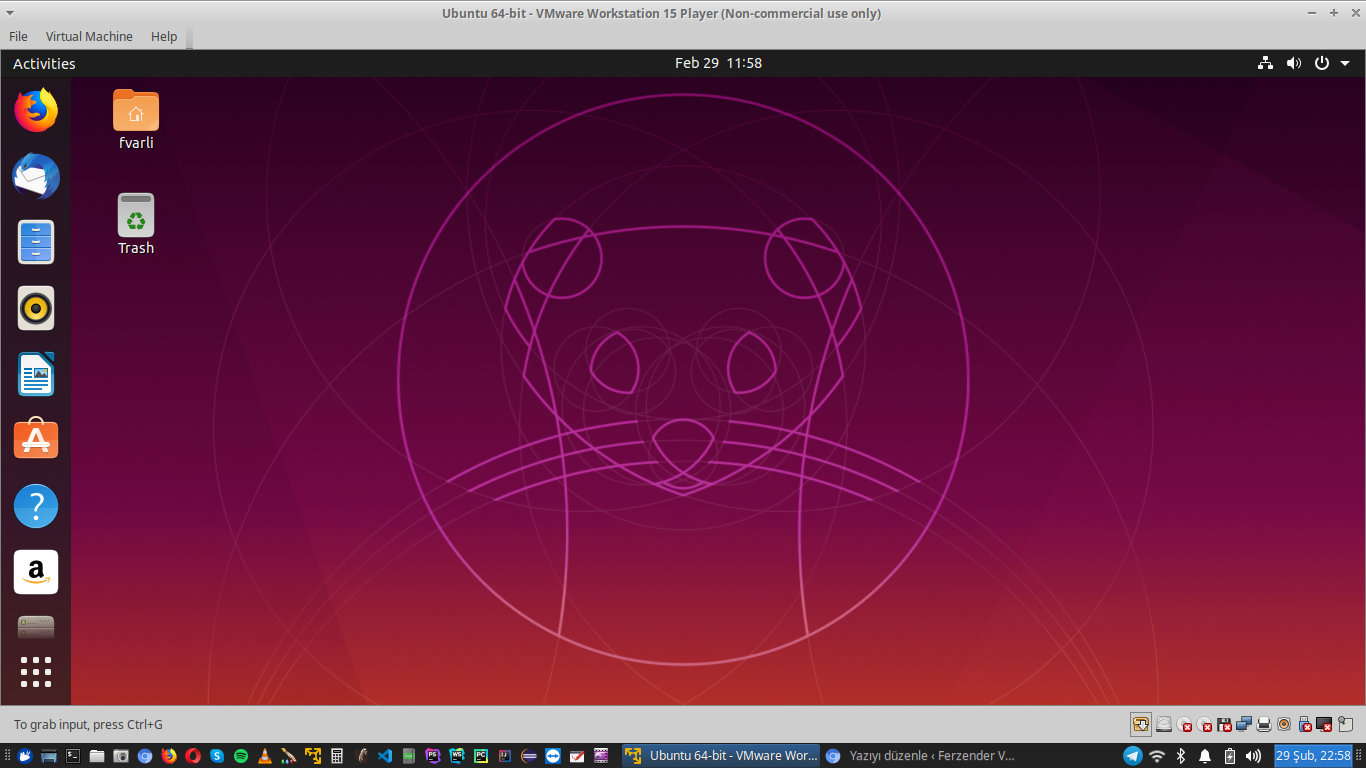Click the volume icon in Ubuntu top bar

(1294, 63)
